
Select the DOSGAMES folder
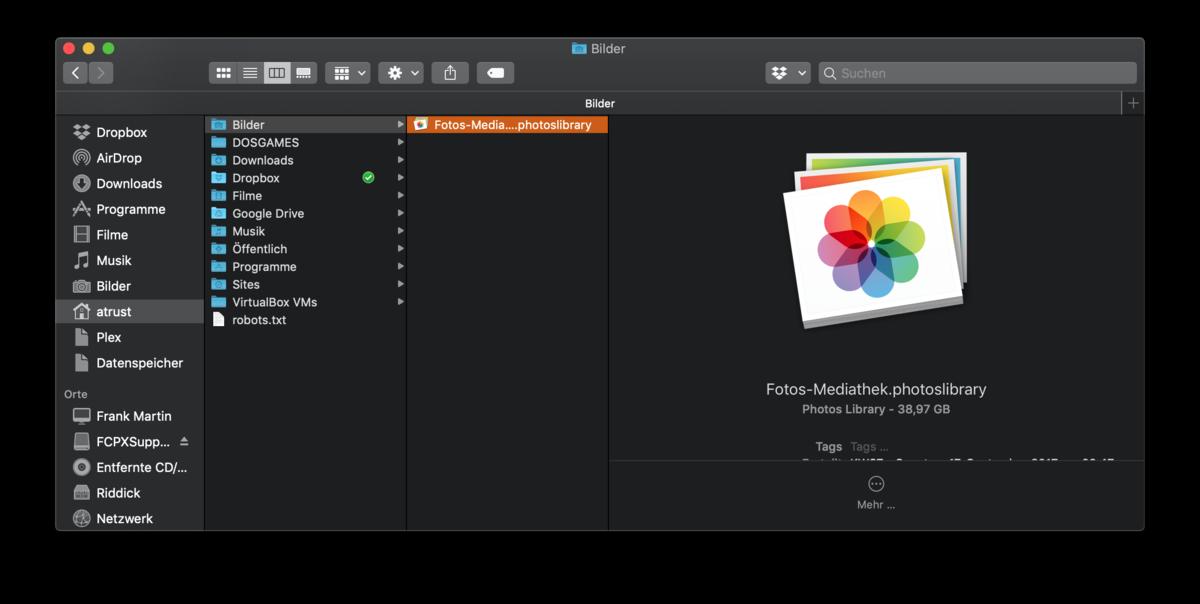pos(306,142)
